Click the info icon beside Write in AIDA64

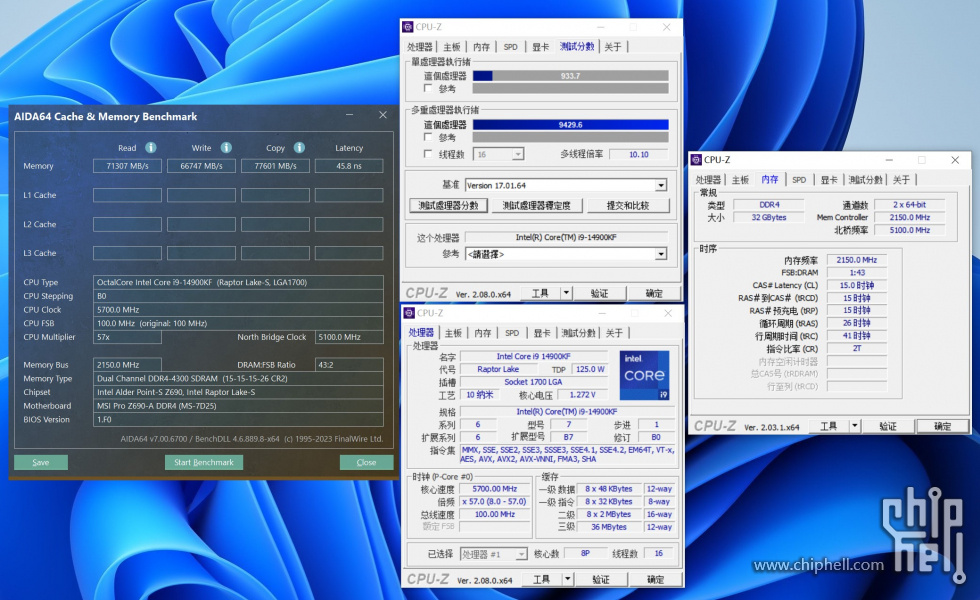(x=226, y=148)
